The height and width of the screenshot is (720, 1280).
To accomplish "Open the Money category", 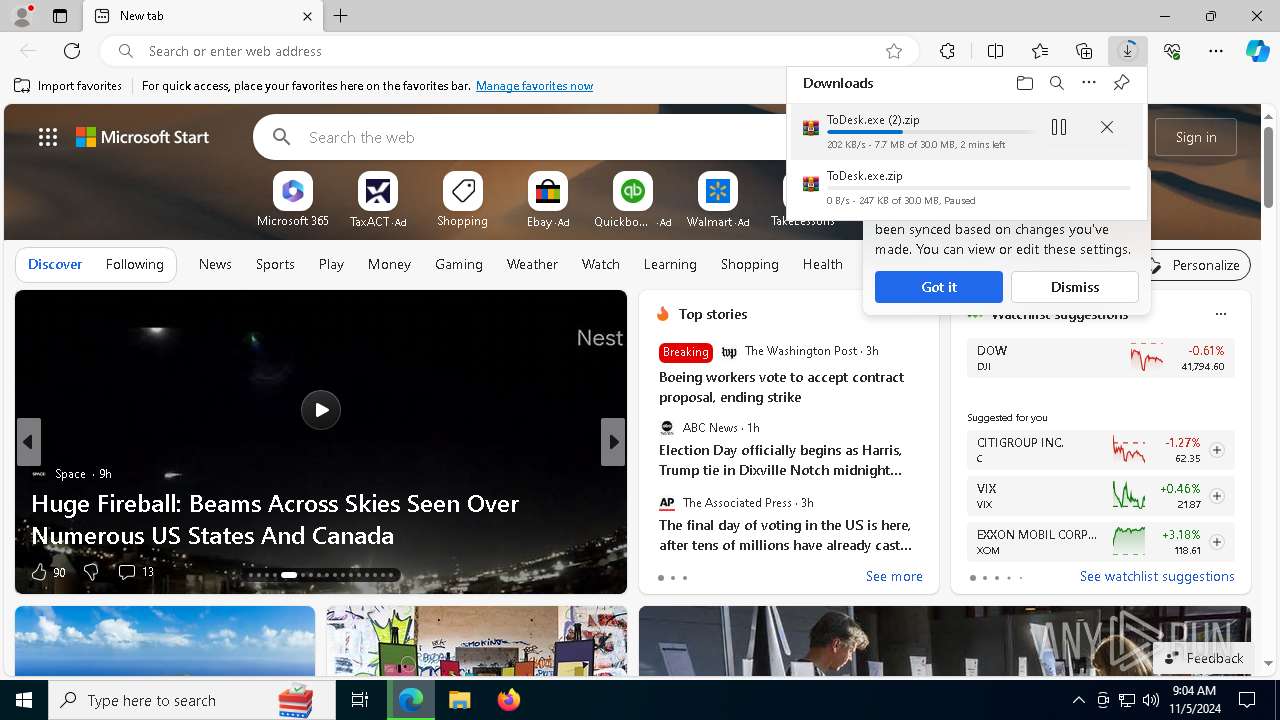I will 389,264.
